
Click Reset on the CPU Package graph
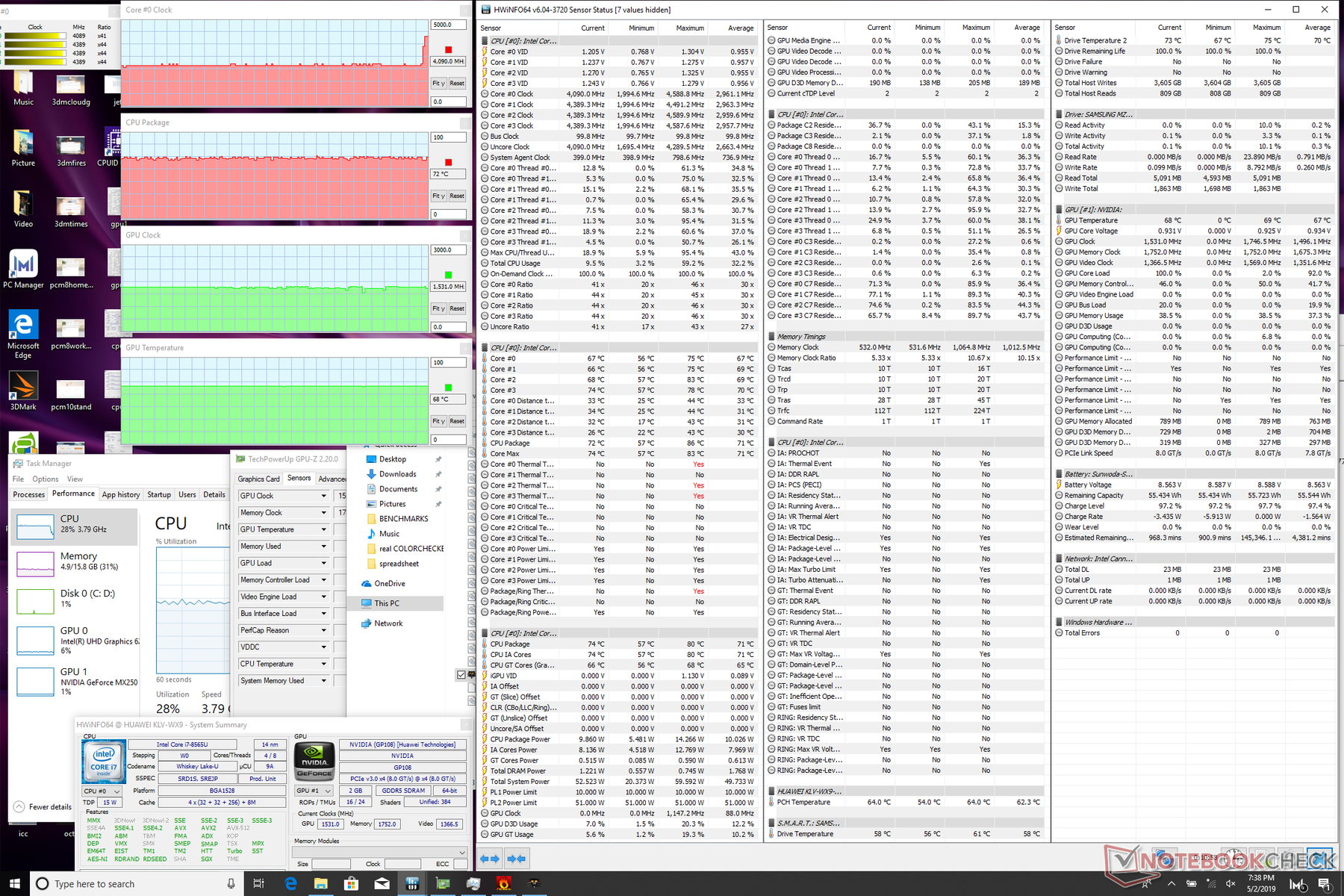(x=457, y=196)
